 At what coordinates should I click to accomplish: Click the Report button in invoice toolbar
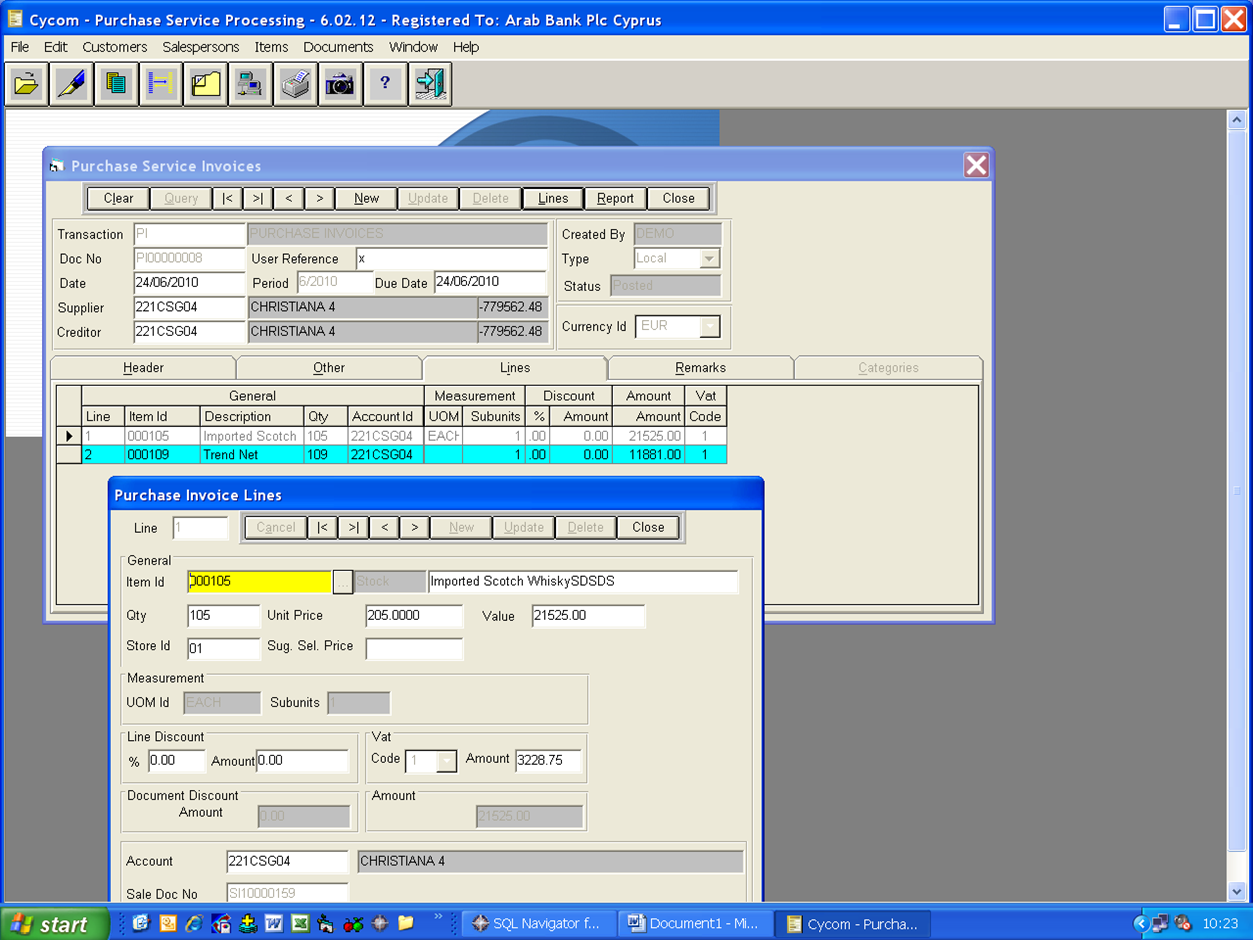[615, 198]
